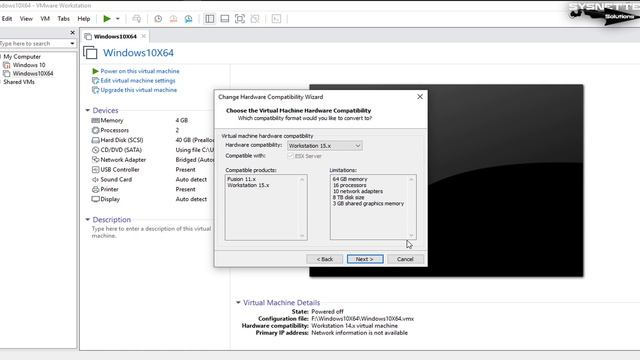This screenshot has width=640, height=360.
Task: Toggle the ESX Server checkbox
Action: pyautogui.click(x=291, y=156)
